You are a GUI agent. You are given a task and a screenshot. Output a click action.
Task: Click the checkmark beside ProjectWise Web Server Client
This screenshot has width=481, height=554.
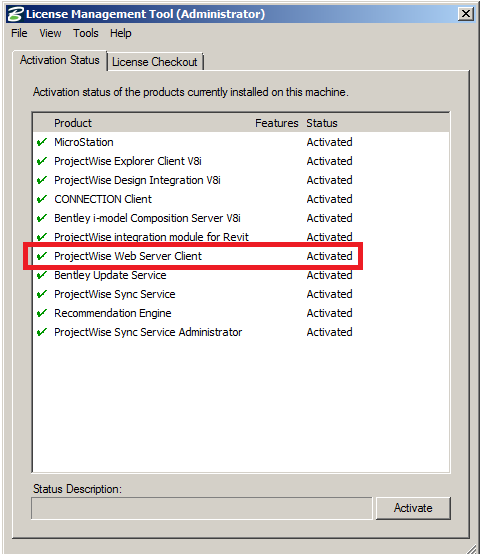click(42, 256)
